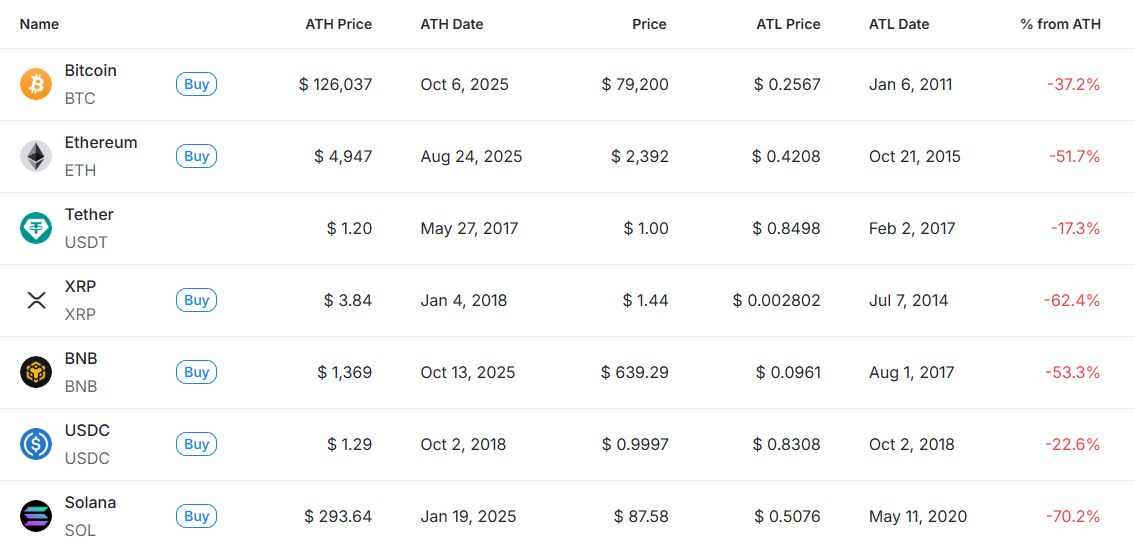Click the Bitcoin coin logo icon
This screenshot has width=1135, height=551.
pos(36,84)
